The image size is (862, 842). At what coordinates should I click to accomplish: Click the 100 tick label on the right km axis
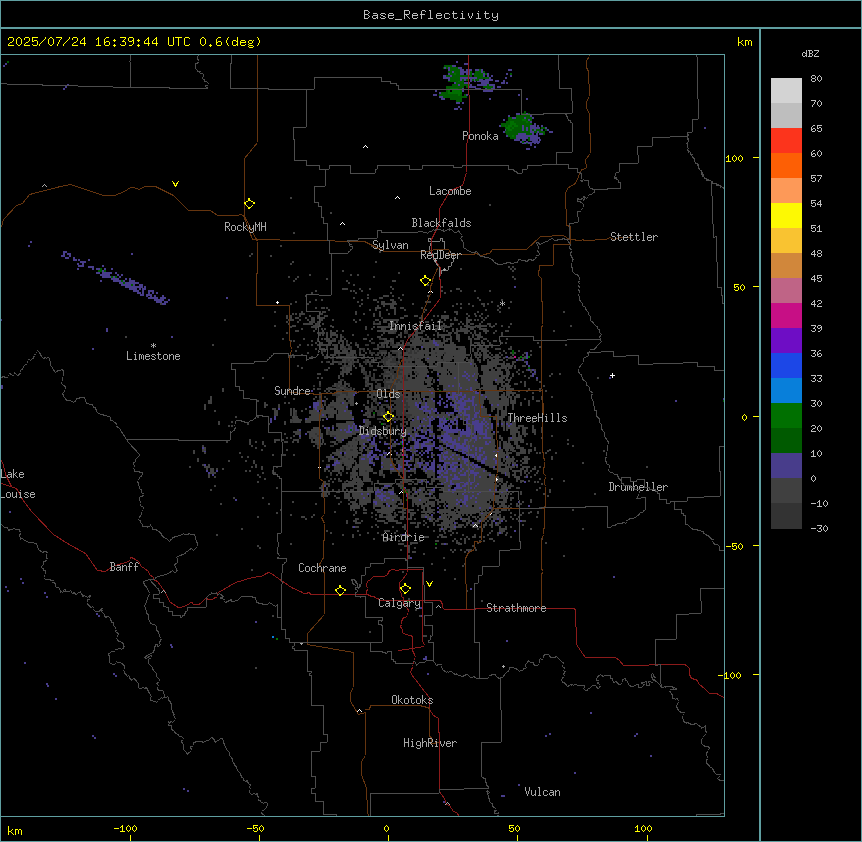(x=734, y=158)
